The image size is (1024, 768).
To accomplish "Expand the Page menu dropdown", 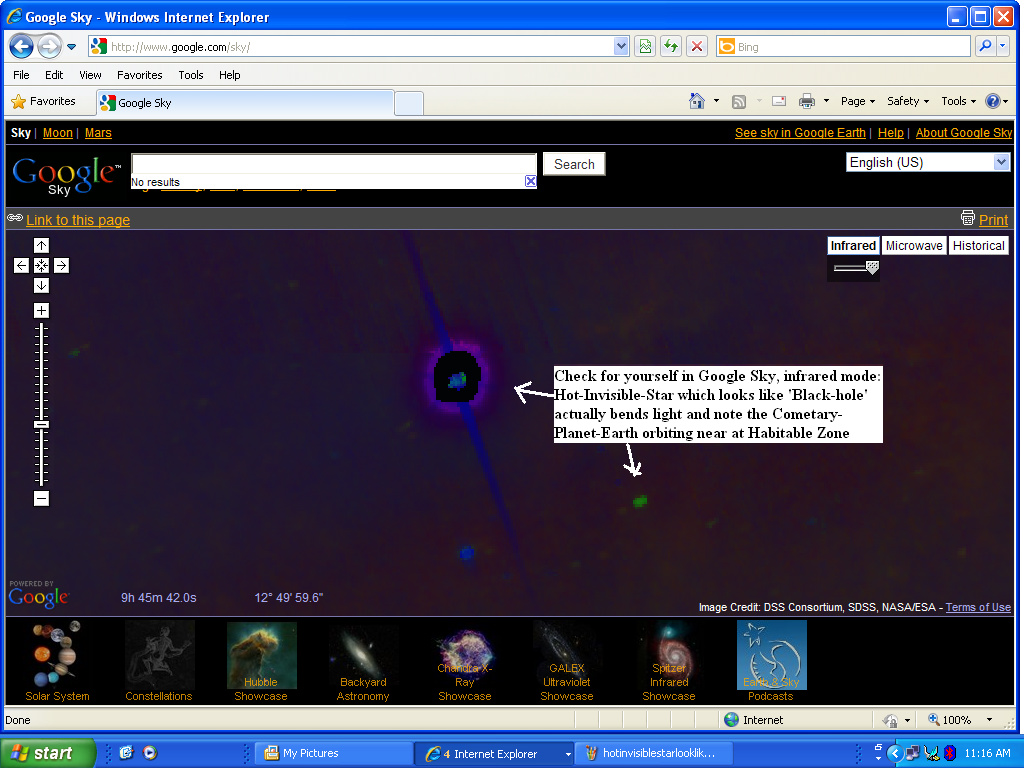I will (857, 101).
